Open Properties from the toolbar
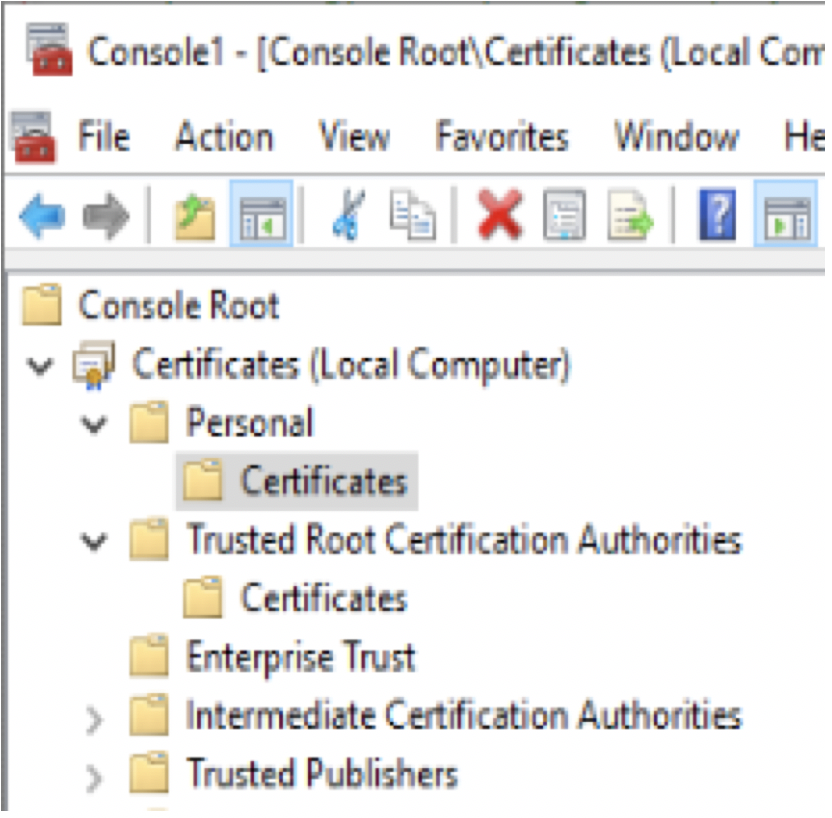 (565, 214)
